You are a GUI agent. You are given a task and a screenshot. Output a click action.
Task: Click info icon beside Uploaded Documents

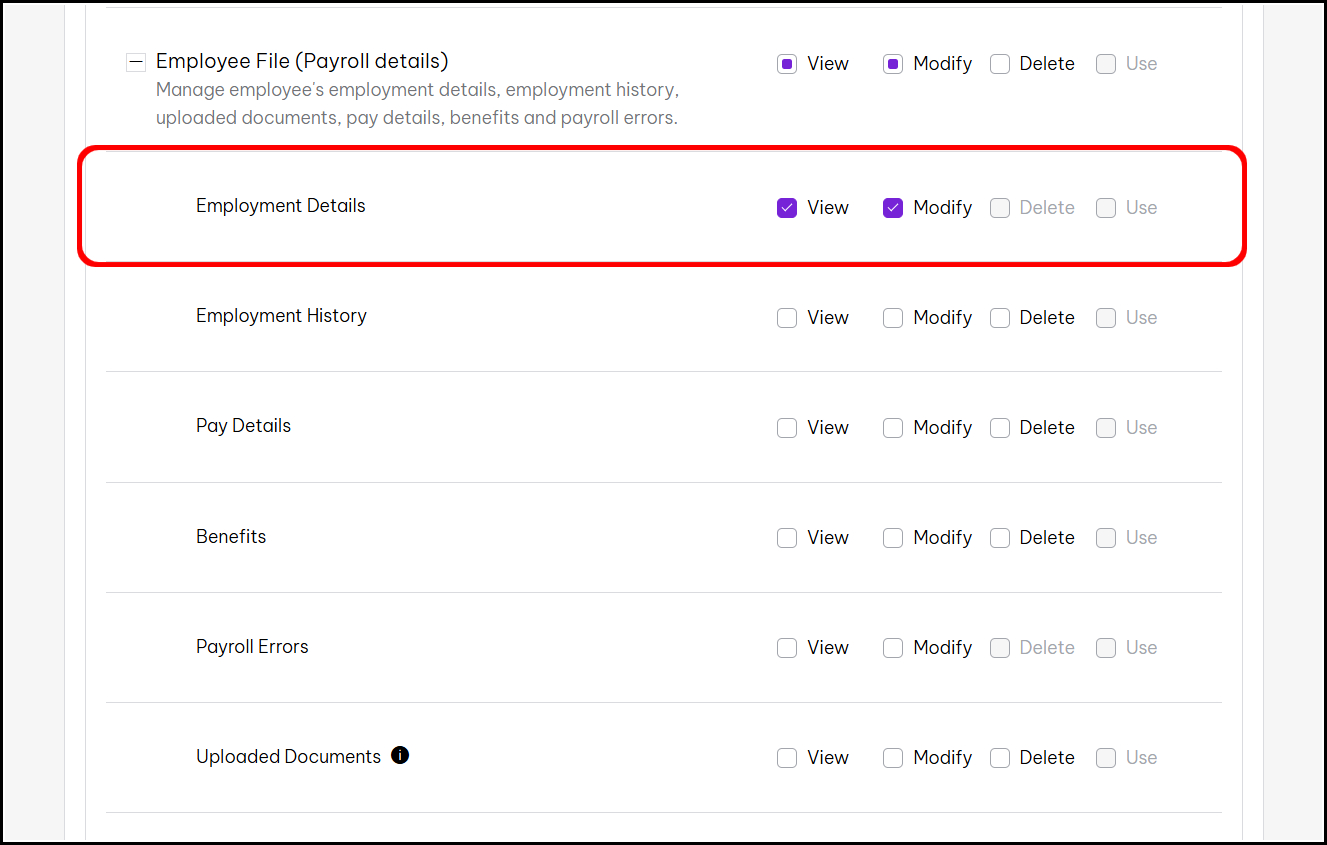(x=400, y=755)
